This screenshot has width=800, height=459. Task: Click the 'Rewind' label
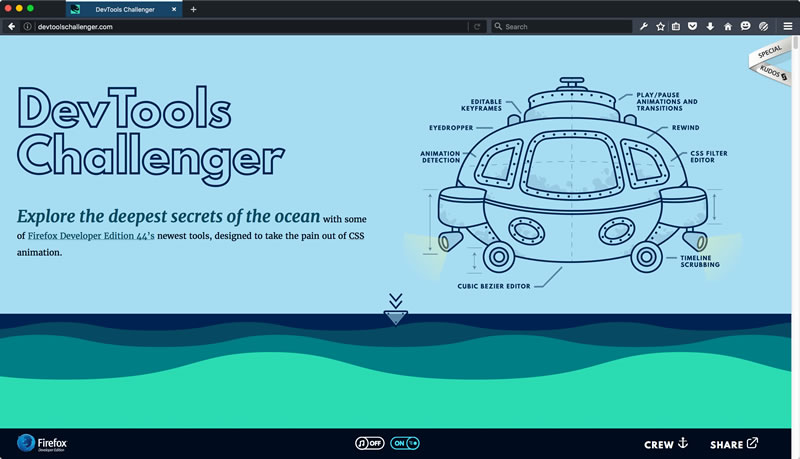point(686,128)
